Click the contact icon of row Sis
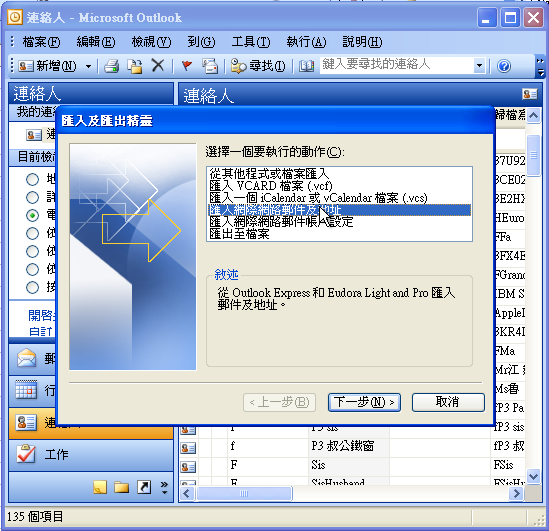This screenshot has width=549, height=531. pyautogui.click(x=188, y=467)
